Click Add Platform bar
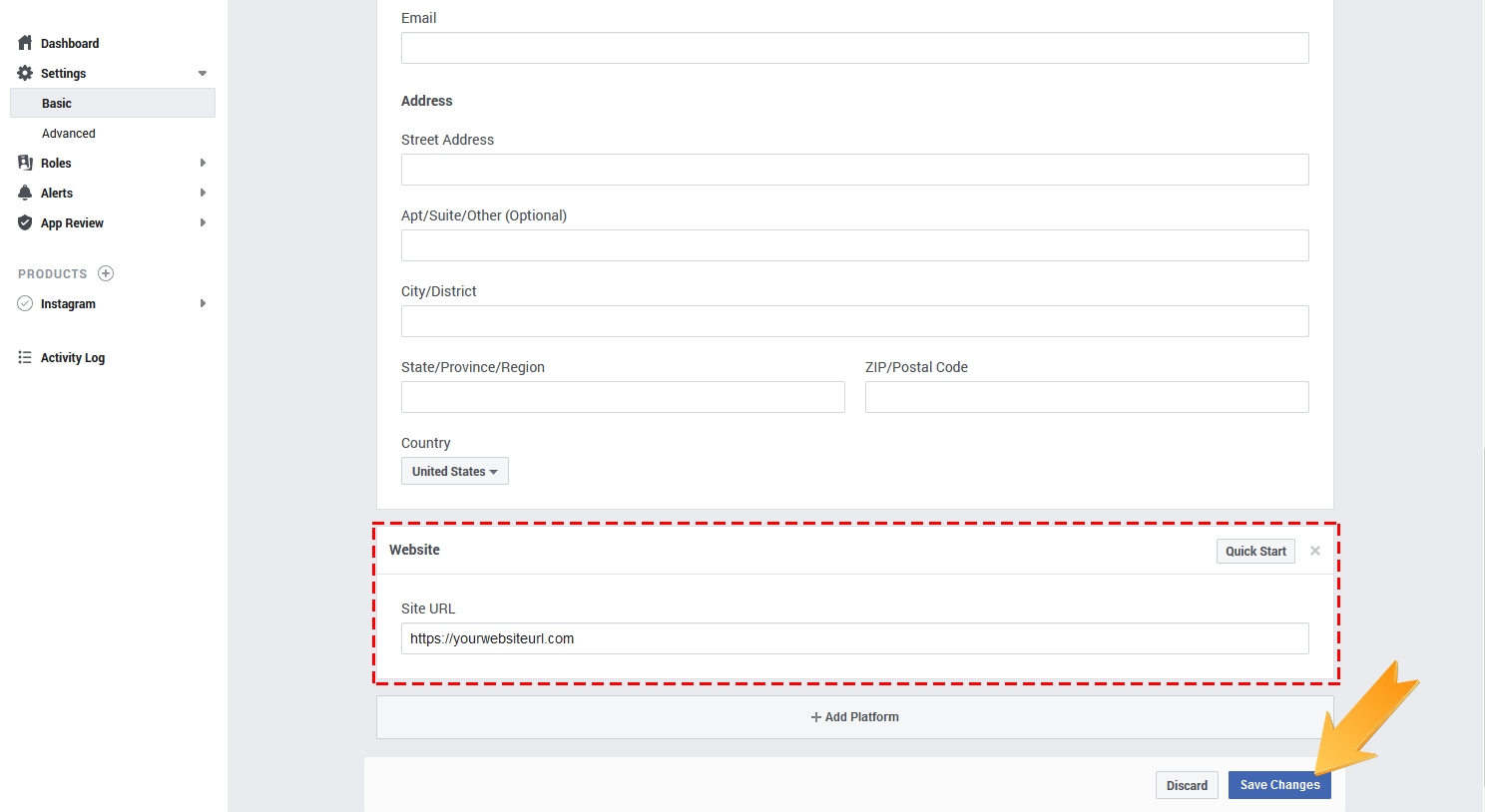Screen dimensions: 1485x812 click(854, 717)
